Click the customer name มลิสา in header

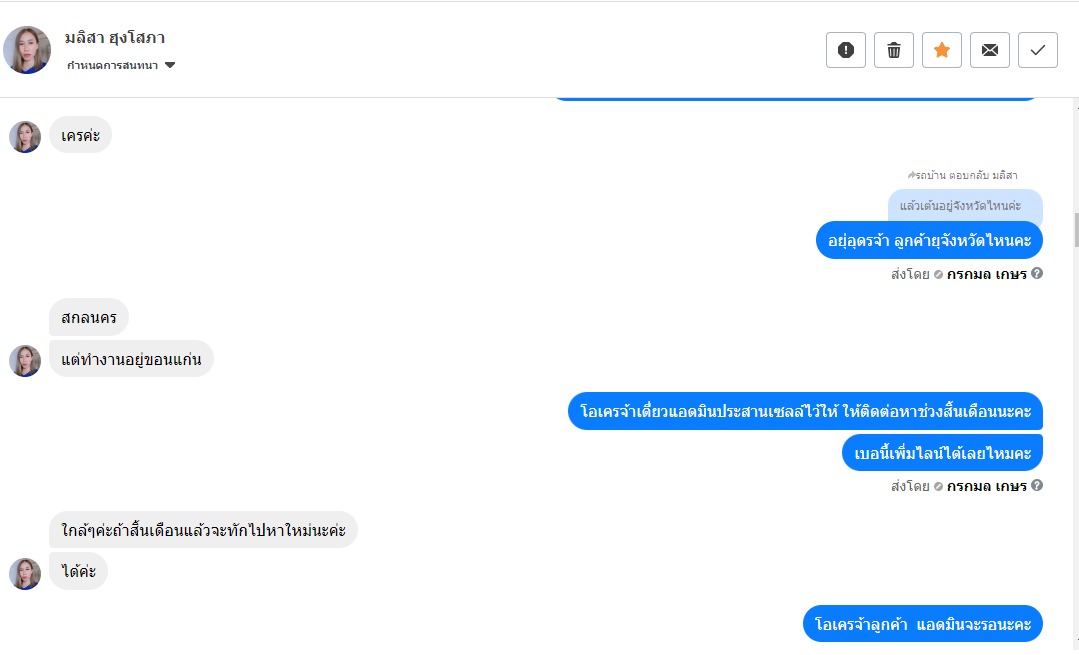click(x=115, y=38)
